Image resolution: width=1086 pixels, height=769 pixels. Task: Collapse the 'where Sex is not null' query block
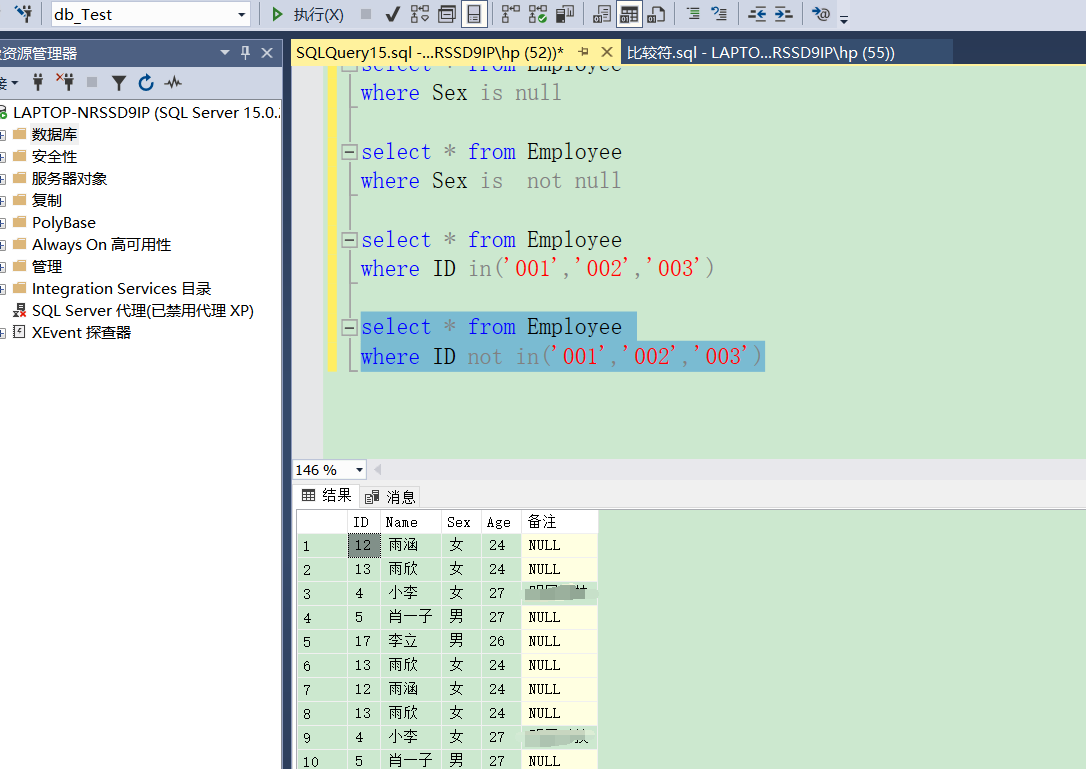[x=350, y=152]
